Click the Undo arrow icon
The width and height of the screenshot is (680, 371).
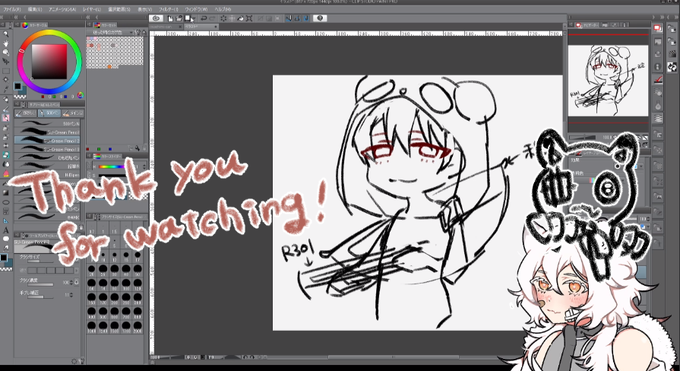(203, 18)
